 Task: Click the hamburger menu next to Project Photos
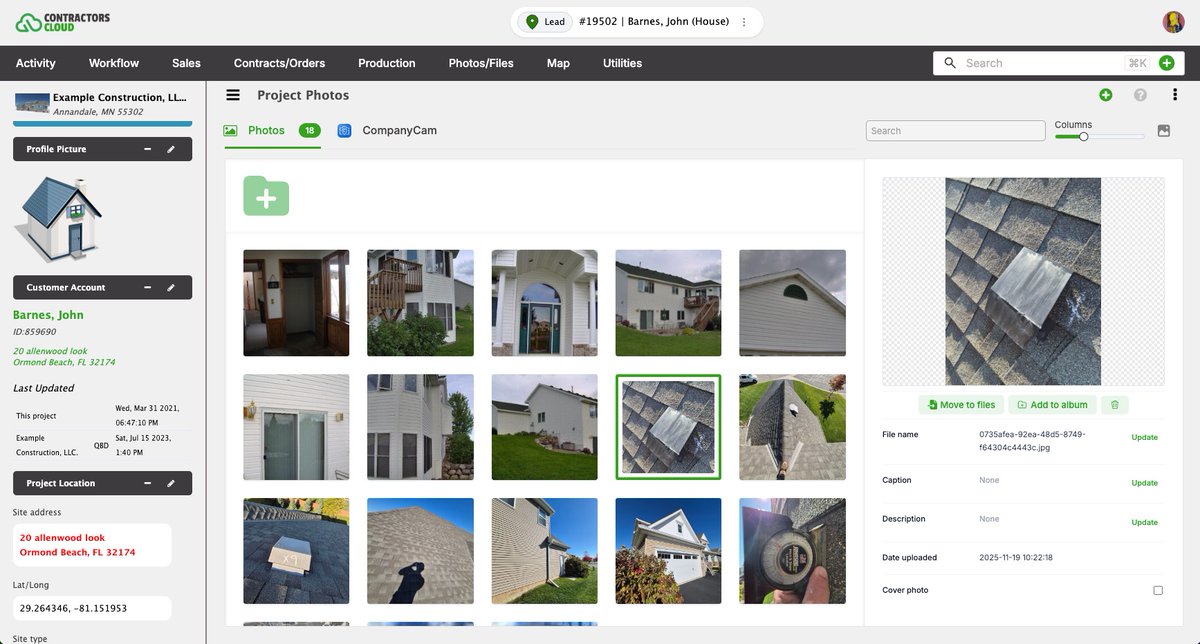(233, 95)
